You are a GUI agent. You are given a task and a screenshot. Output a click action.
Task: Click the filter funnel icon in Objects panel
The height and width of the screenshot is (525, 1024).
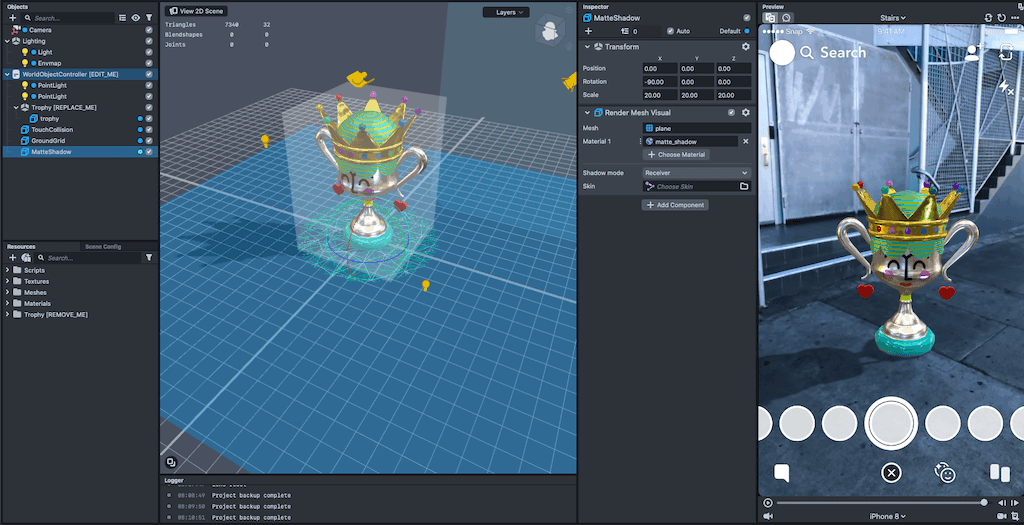(149, 18)
